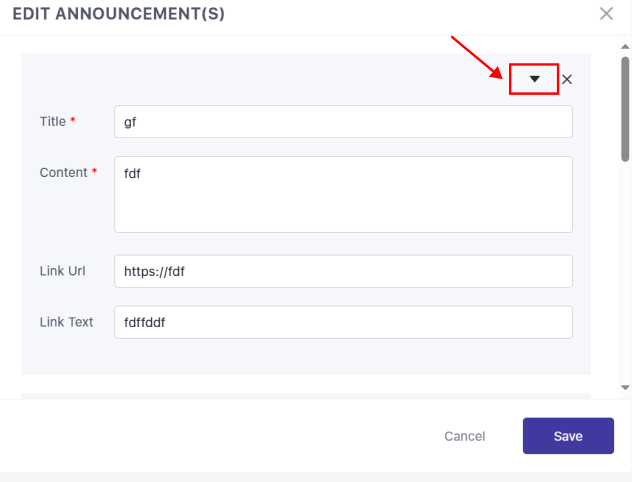The image size is (632, 482).
Task: Click the Edit Announcement(s) heading
Action: coord(118,14)
